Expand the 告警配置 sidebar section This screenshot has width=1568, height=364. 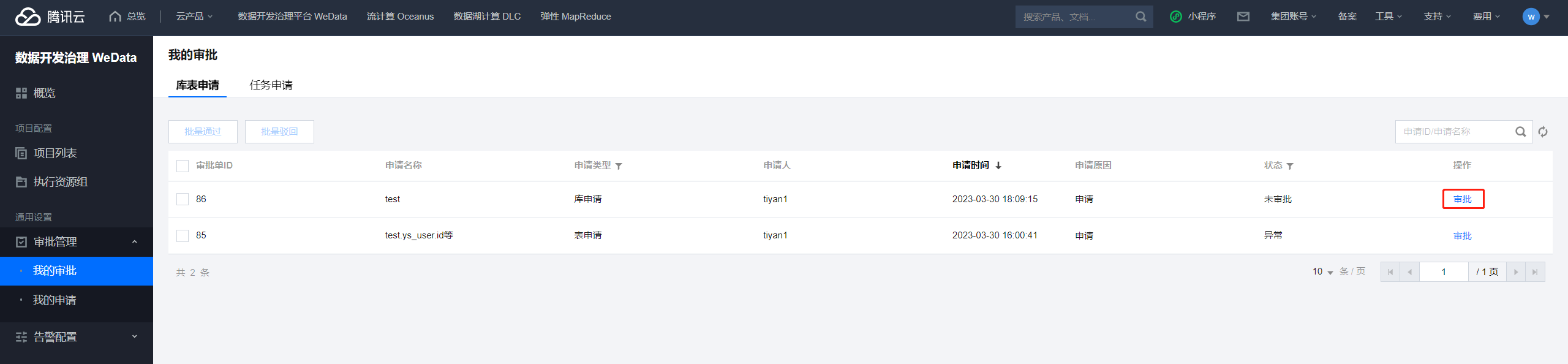pyautogui.click(x=77, y=337)
